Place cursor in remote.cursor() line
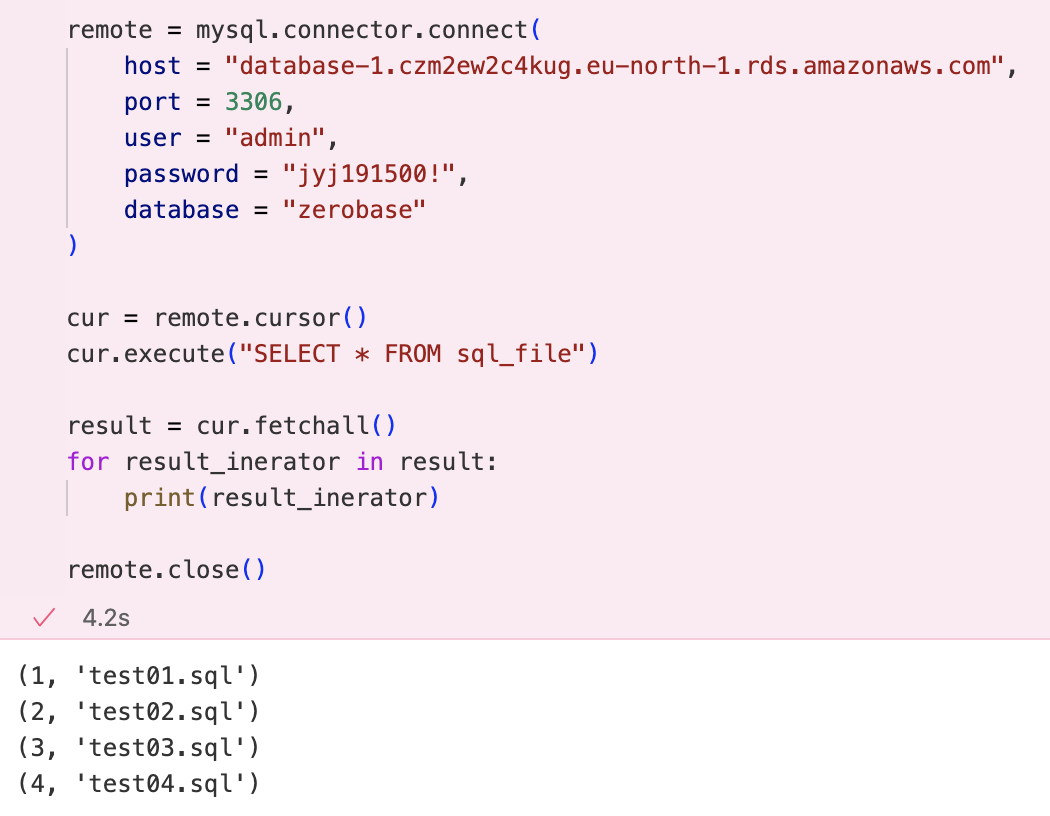This screenshot has height=816, width=1050. [x=216, y=318]
